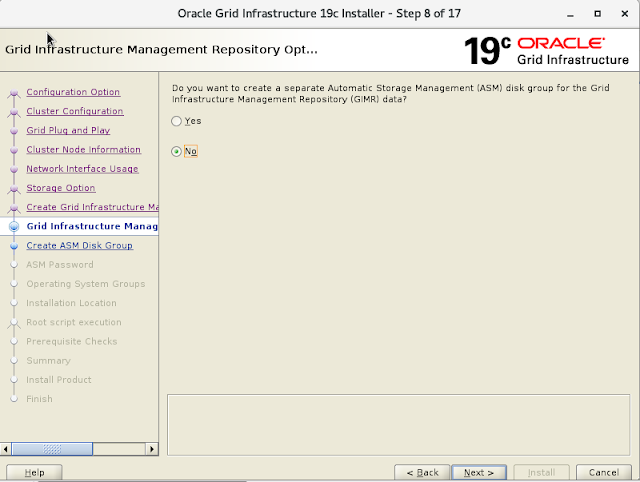
Task: Click left arrow of sidebar horizontal scrollbar
Action: [x=6, y=449]
